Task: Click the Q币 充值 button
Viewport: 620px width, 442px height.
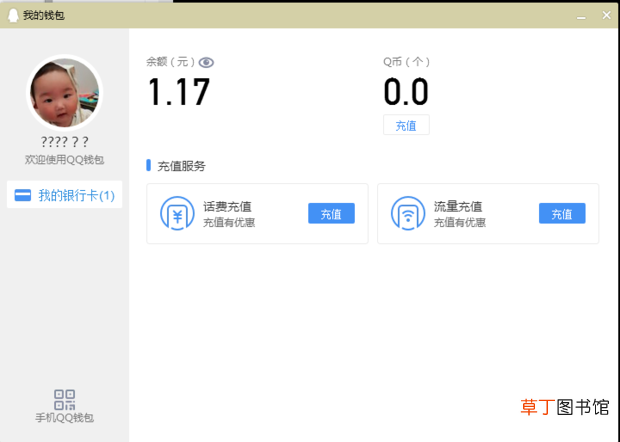Action: point(406,125)
